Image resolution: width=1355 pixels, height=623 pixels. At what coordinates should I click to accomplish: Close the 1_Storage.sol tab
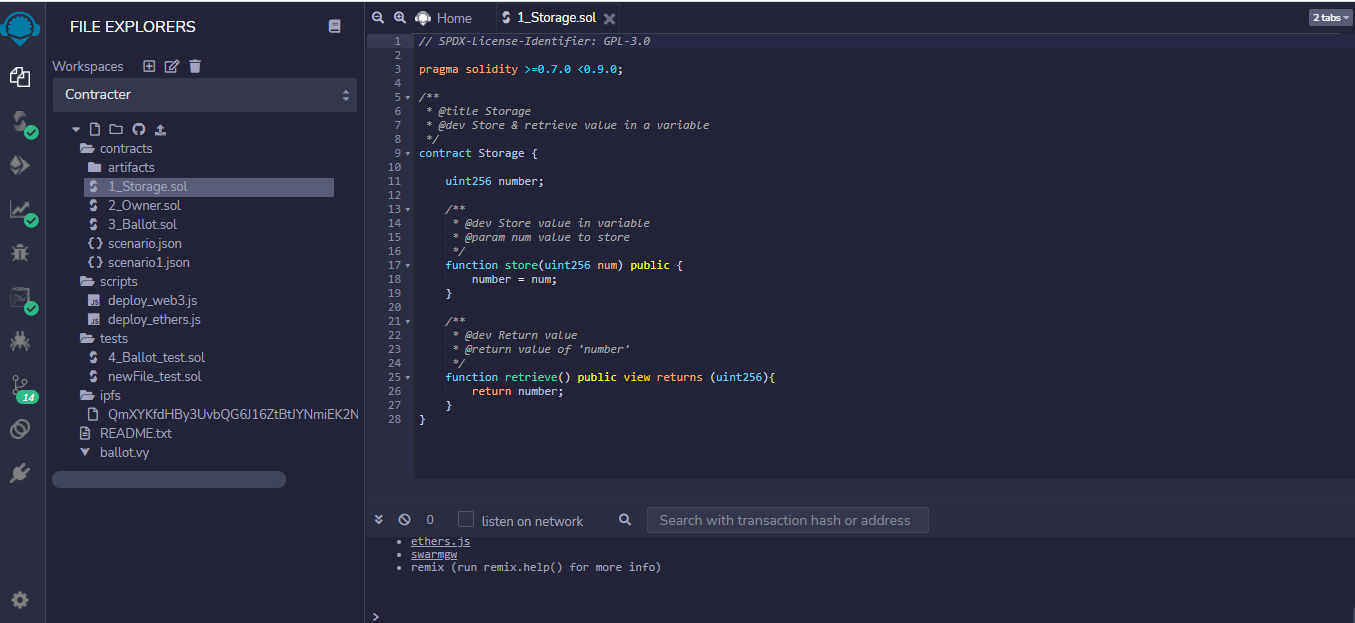click(x=609, y=19)
